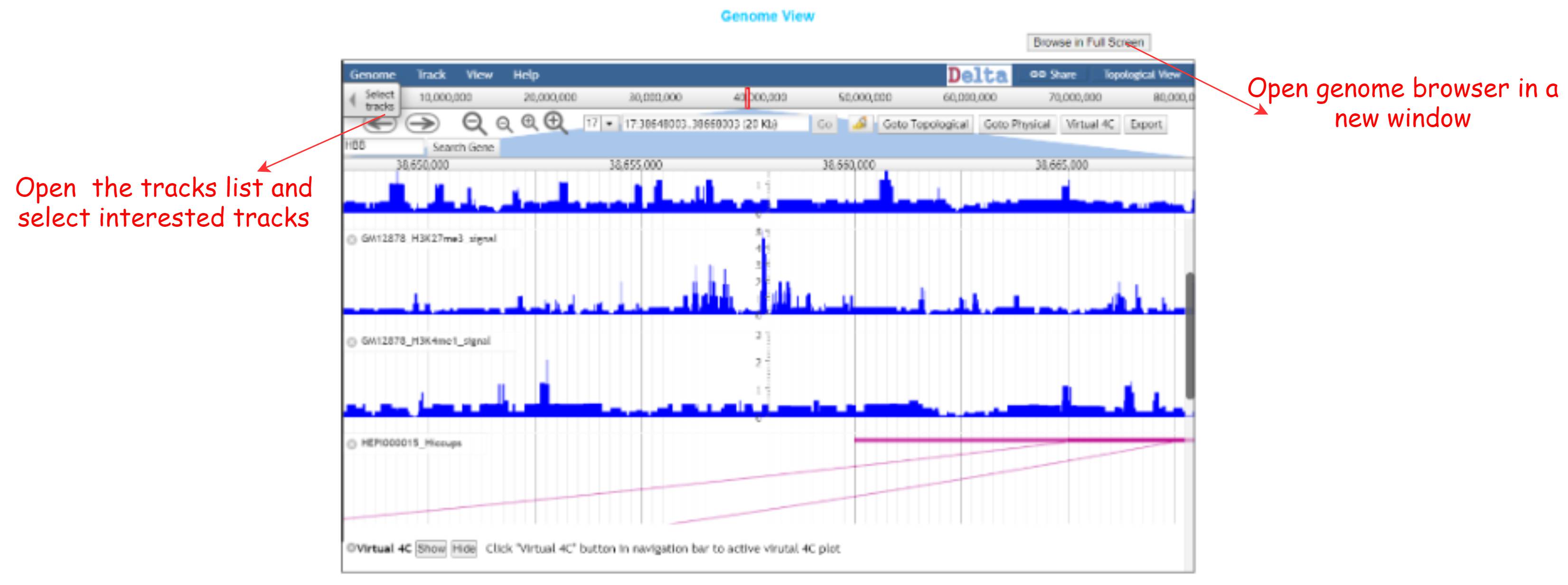Activate the Virtual 4C button
This screenshot has height=585, width=1568.
1089,124
